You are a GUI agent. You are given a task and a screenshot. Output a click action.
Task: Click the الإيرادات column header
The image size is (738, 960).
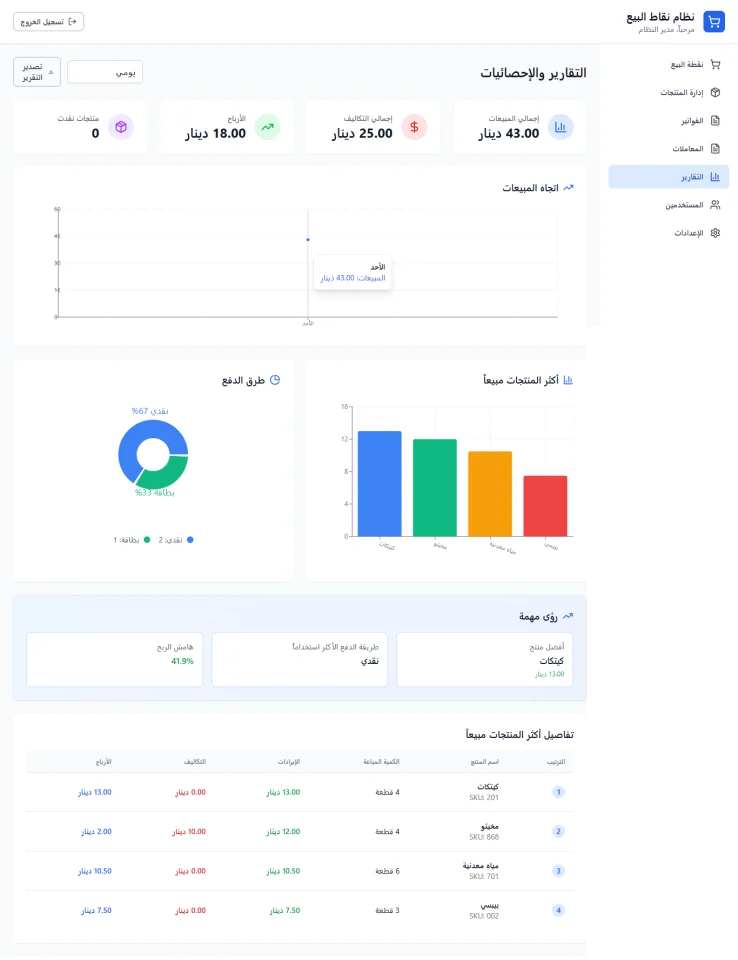(x=288, y=762)
